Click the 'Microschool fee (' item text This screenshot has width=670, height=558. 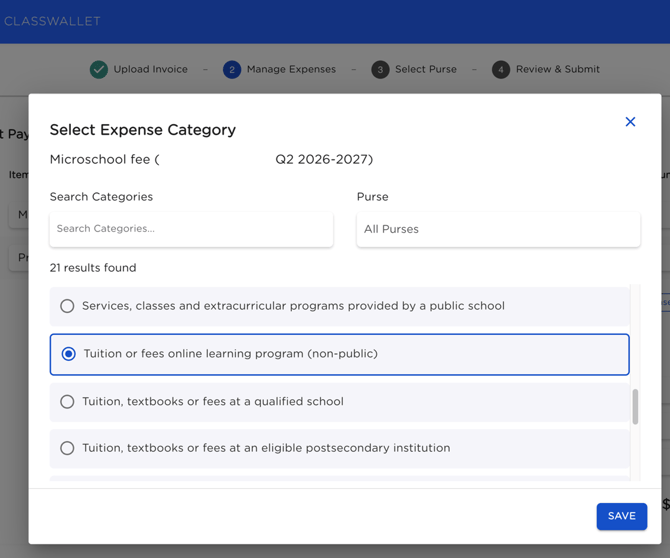click(105, 159)
